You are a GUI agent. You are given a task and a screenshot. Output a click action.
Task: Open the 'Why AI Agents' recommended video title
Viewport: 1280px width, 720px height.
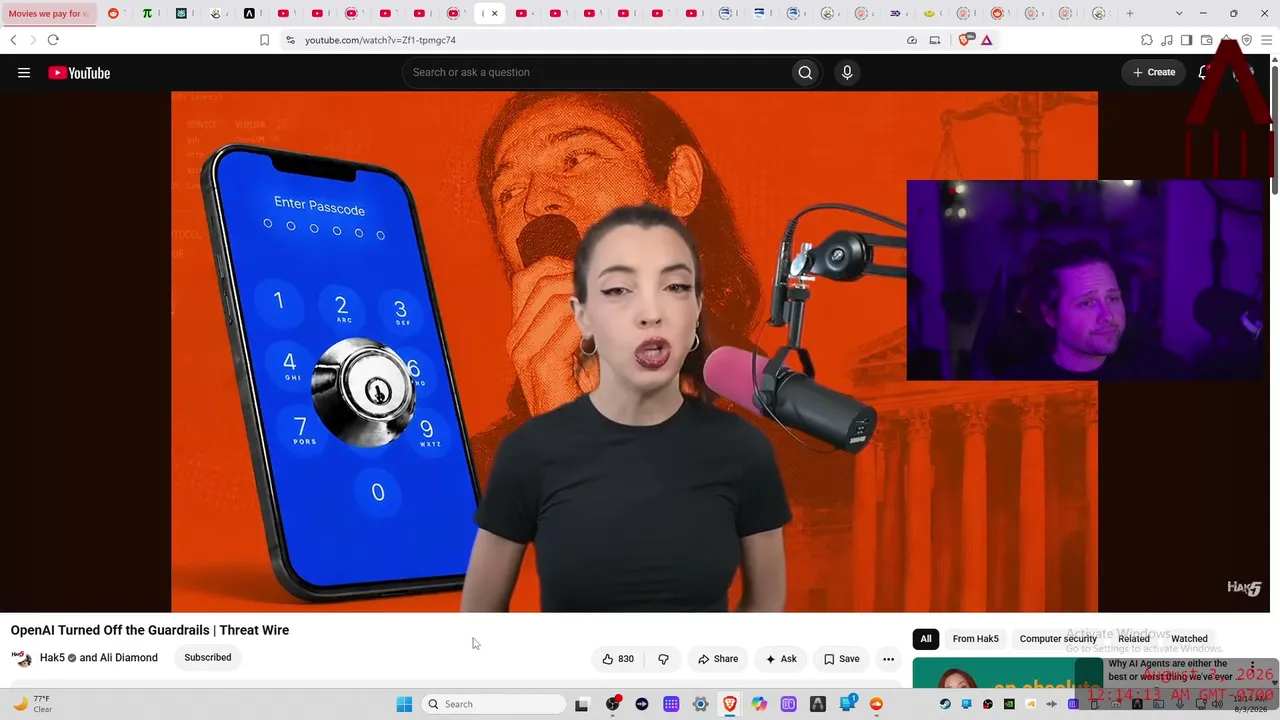click(1170, 670)
